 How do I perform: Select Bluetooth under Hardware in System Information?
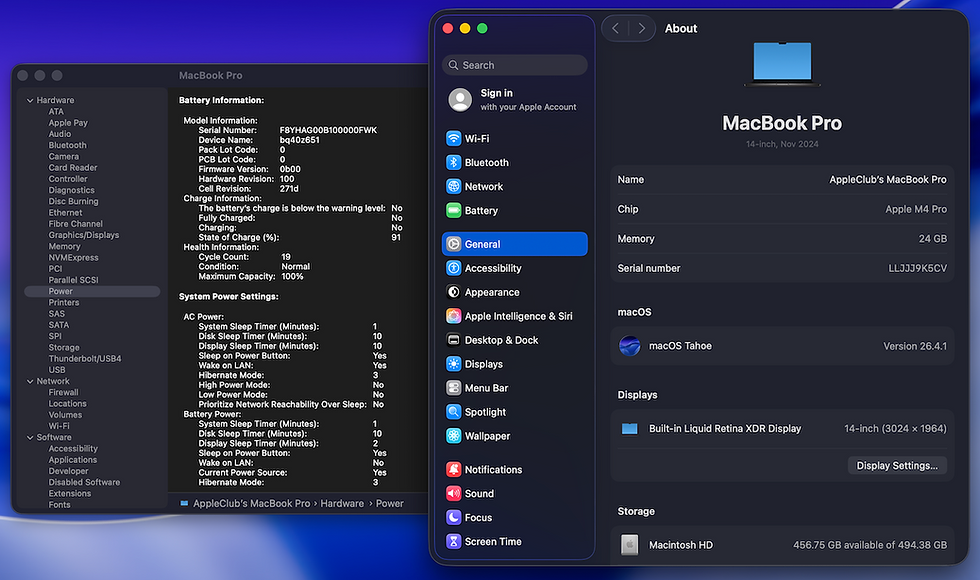point(68,145)
